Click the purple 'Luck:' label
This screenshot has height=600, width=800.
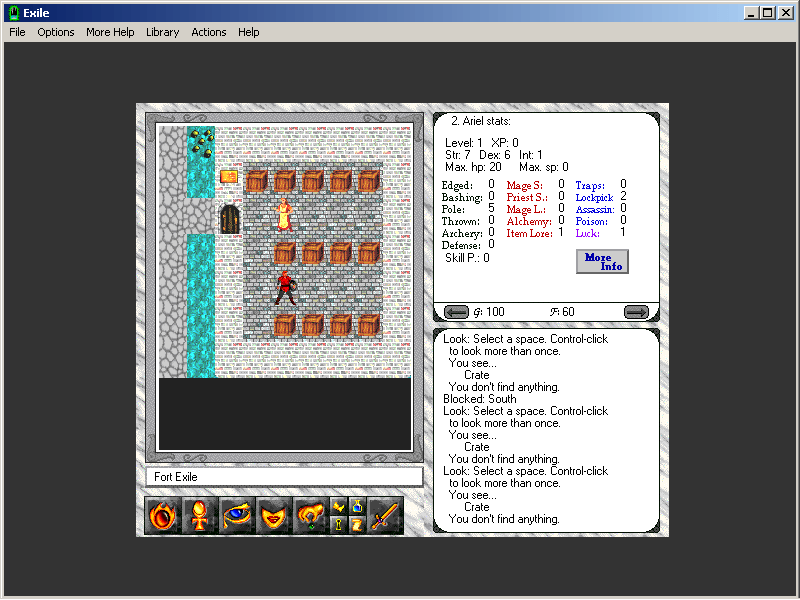(588, 233)
